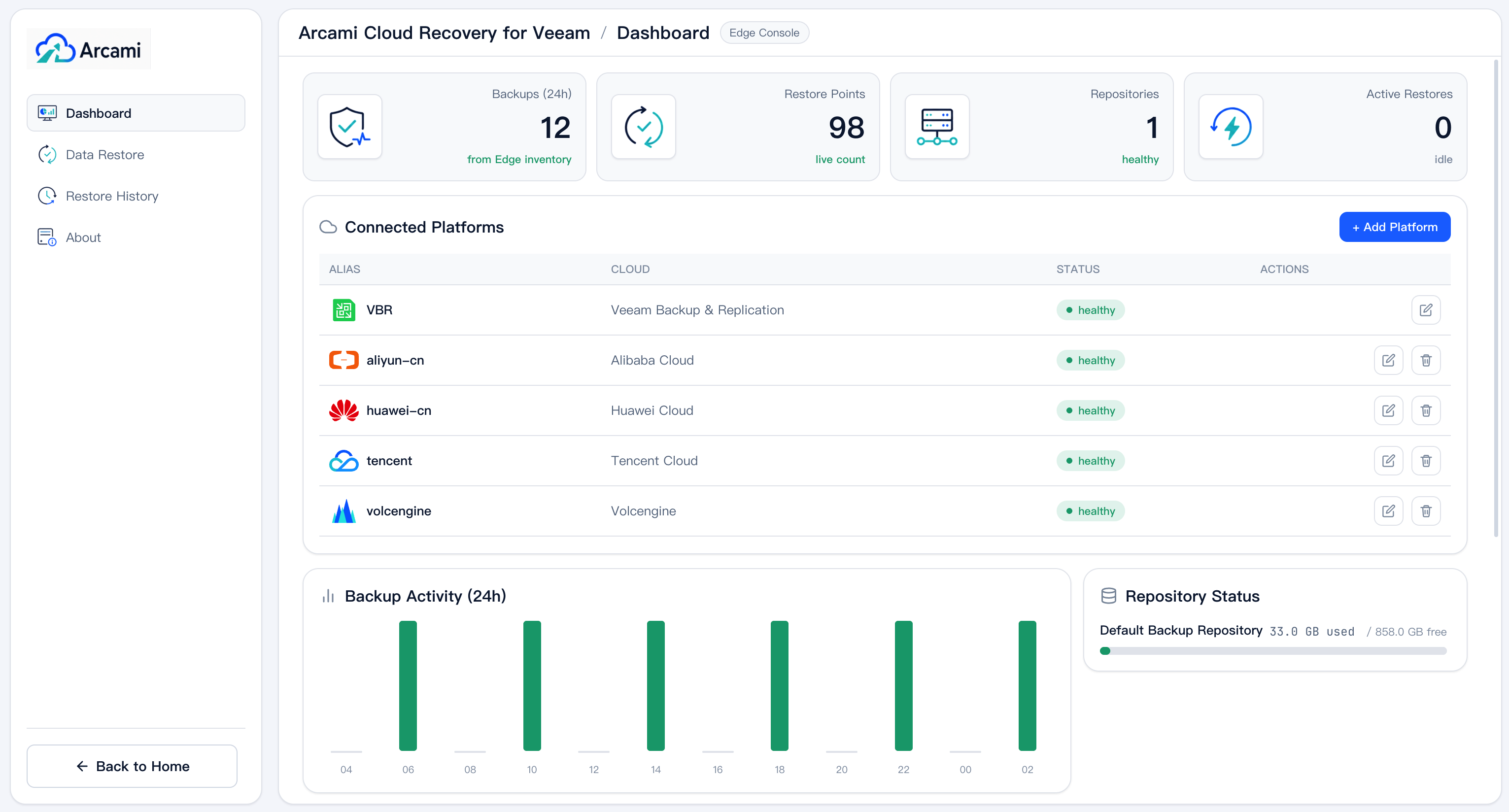The image size is (1509, 812).
Task: Click the aliyun-cn alias text
Action: 395,360
